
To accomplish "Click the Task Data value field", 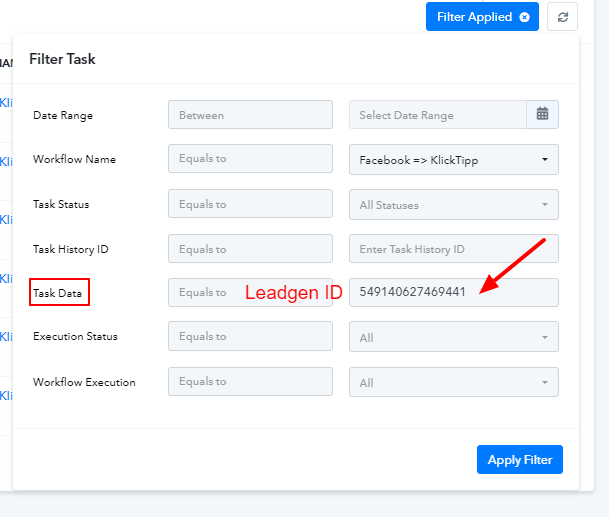I will click(x=454, y=292).
